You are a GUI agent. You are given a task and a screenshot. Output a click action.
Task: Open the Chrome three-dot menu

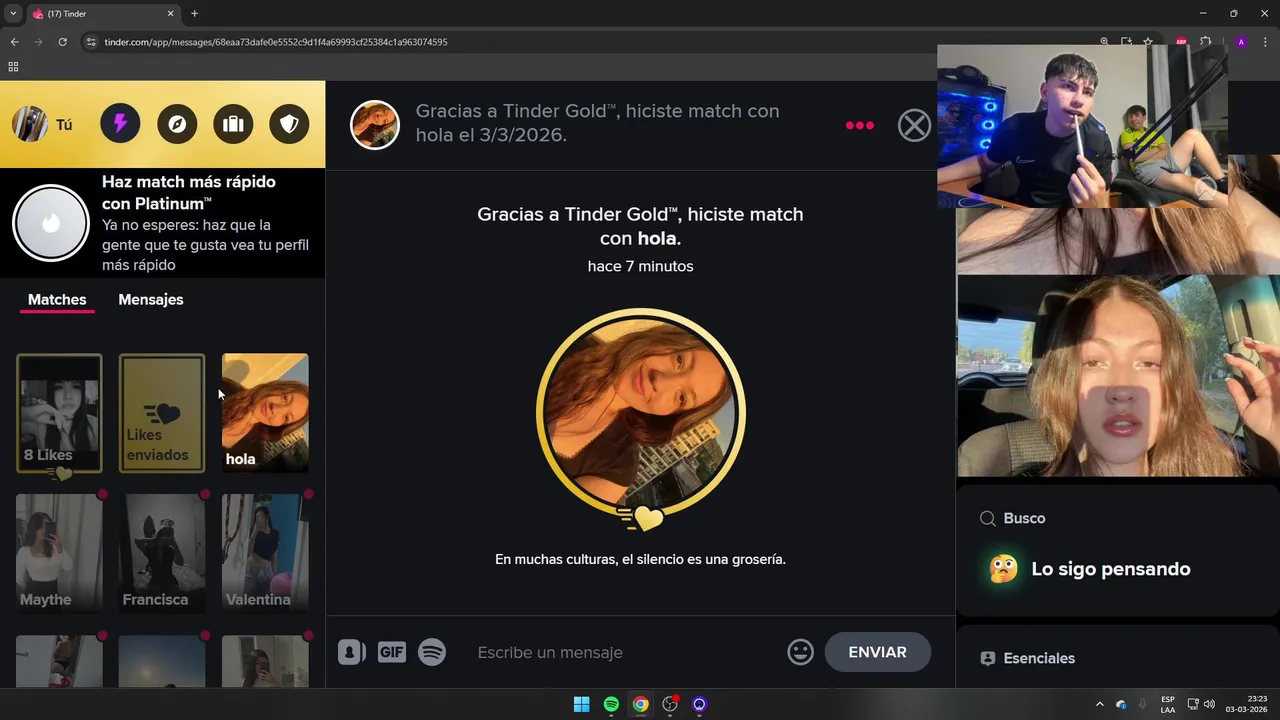(1266, 42)
